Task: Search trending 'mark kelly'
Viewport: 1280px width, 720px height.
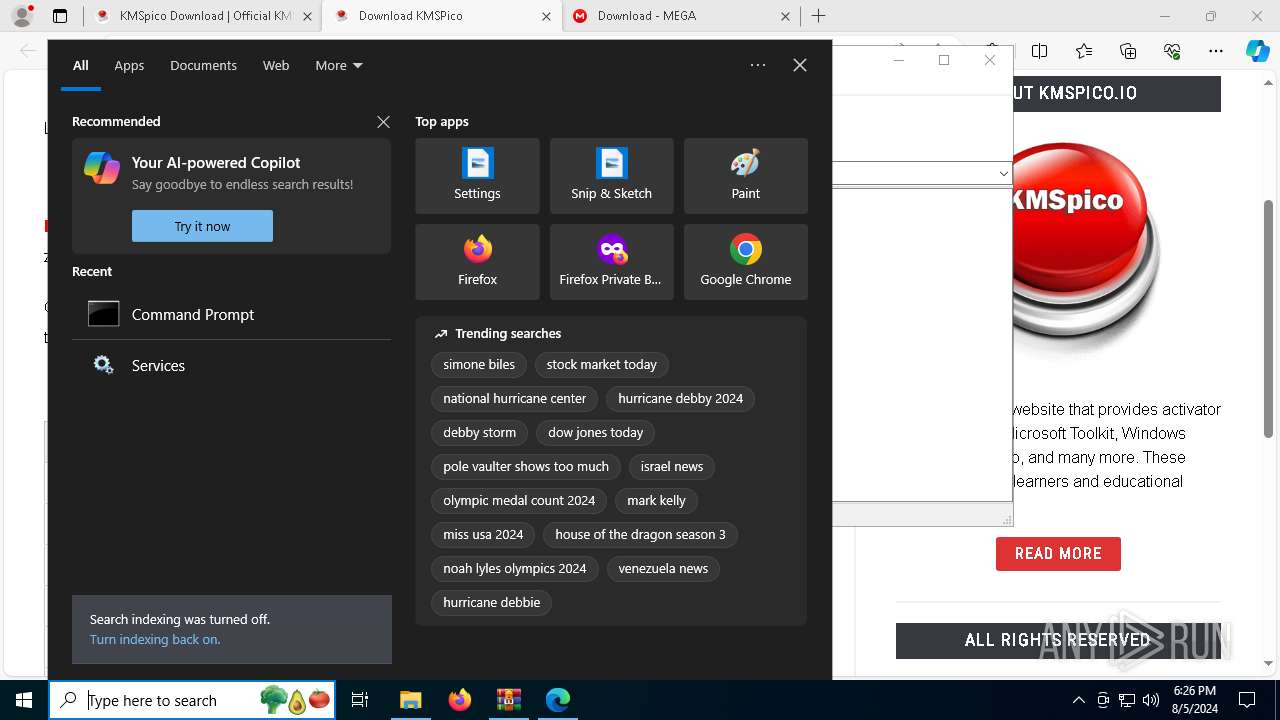Action: point(657,501)
